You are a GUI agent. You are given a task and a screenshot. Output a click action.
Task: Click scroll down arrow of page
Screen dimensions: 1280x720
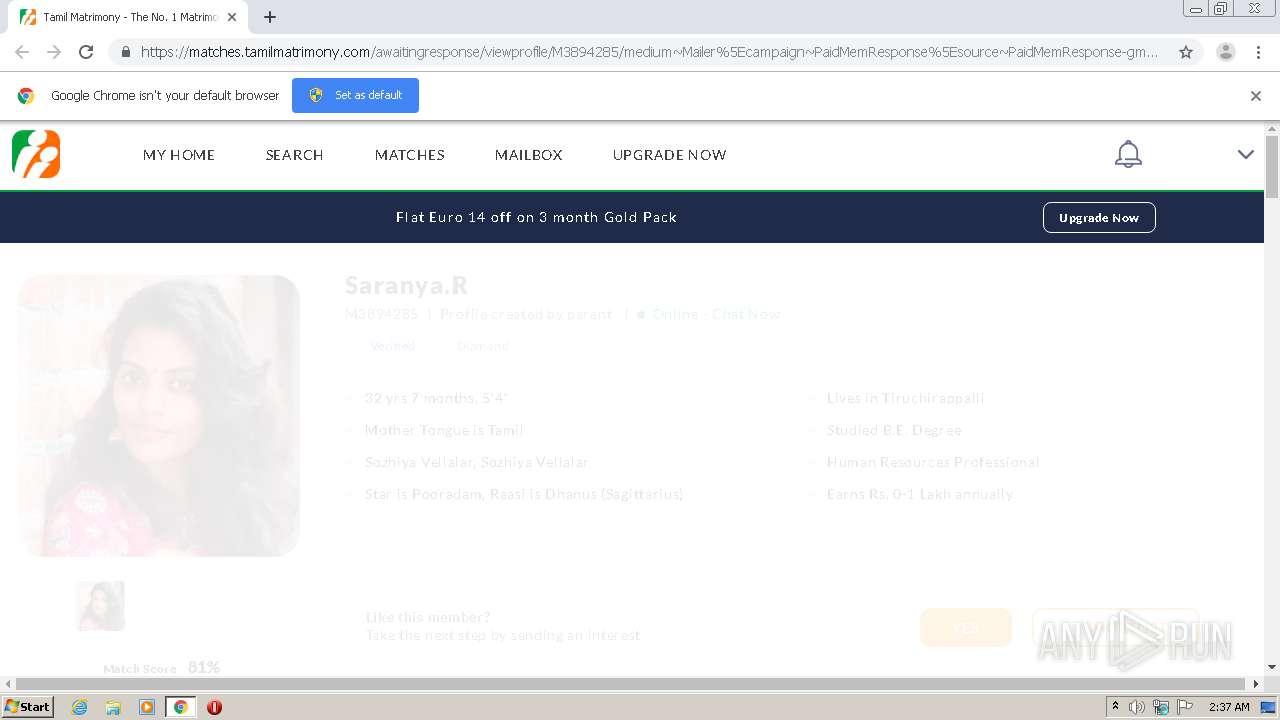pos(1272,667)
